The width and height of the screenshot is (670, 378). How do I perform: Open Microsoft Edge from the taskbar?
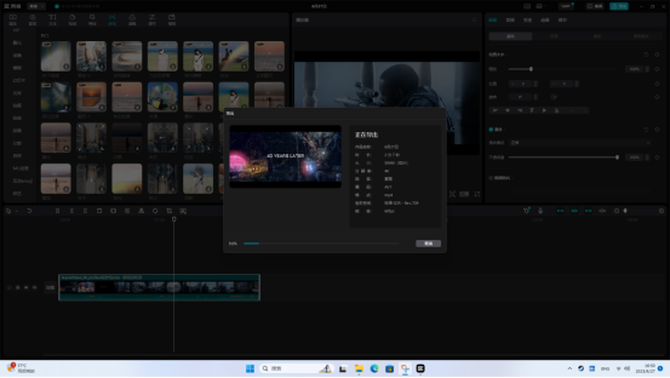click(374, 369)
